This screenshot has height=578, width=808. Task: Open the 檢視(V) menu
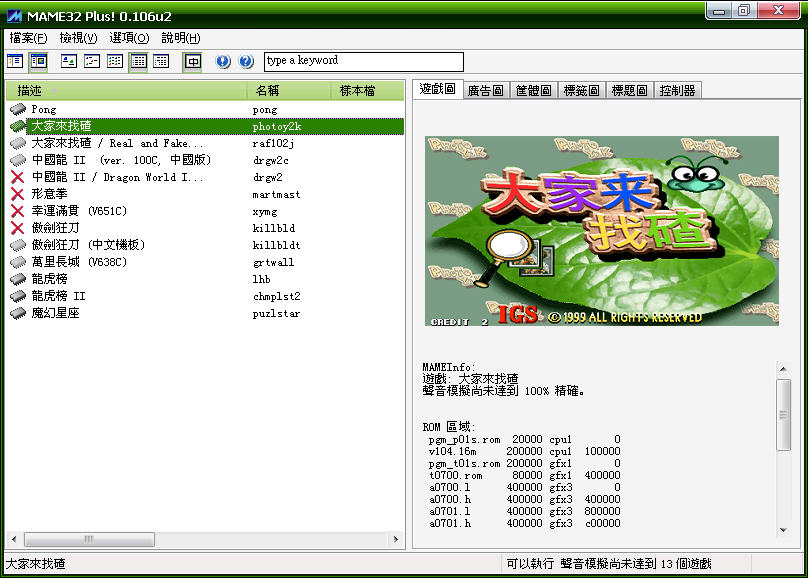pos(78,38)
